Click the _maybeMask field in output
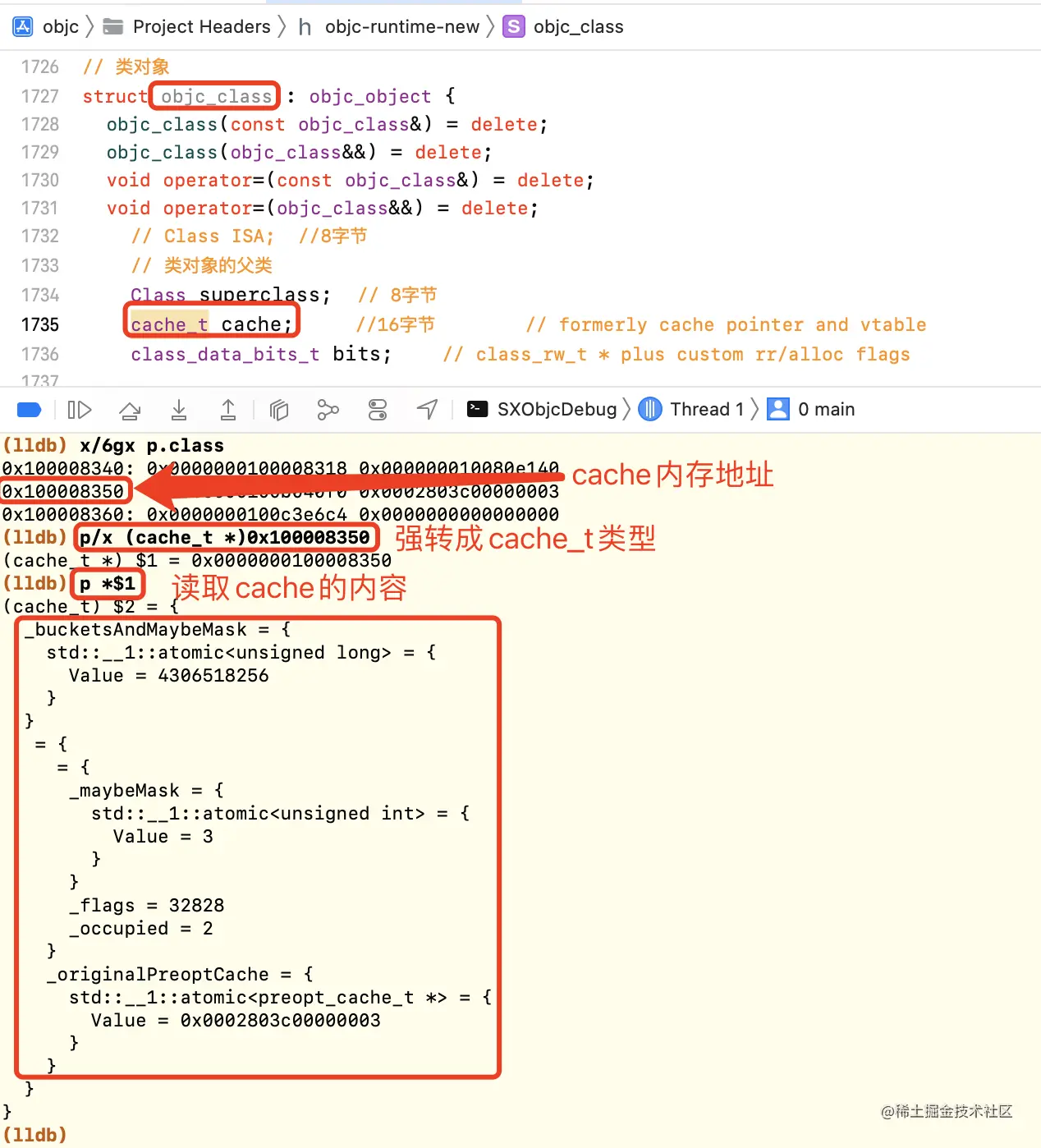The image size is (1041, 1148). tap(123, 791)
